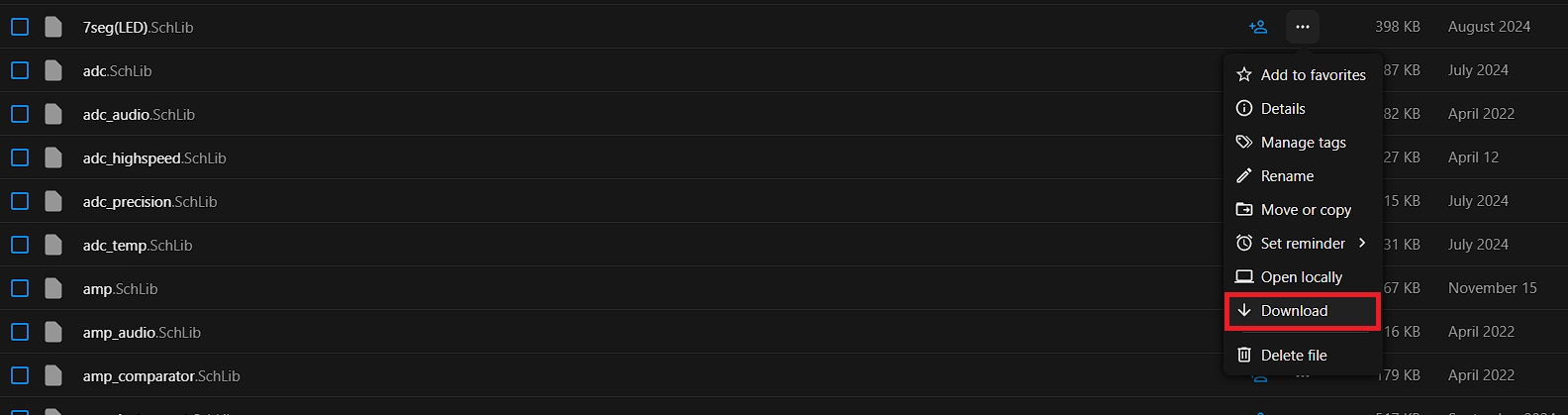
Task: Click the three-dots actions button for 7seg(LED).SchLib
Action: pyautogui.click(x=1303, y=27)
